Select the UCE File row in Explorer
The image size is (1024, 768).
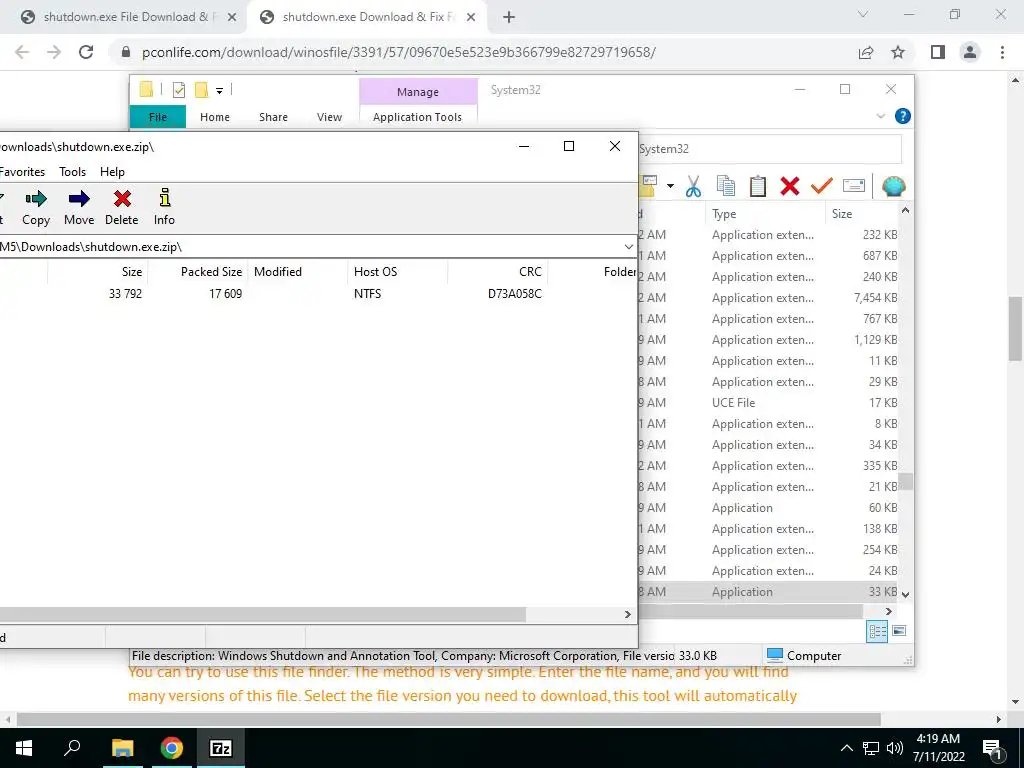click(768, 403)
